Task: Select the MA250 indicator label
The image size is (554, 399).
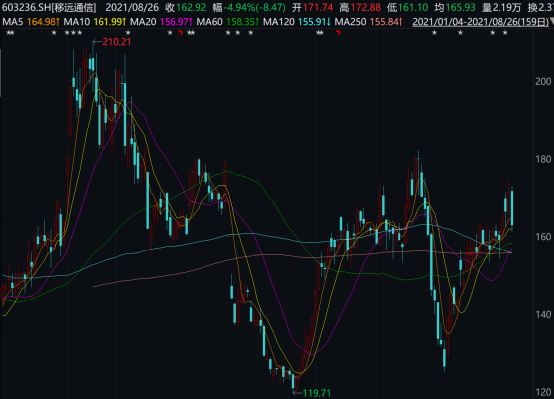Action: tap(350, 22)
